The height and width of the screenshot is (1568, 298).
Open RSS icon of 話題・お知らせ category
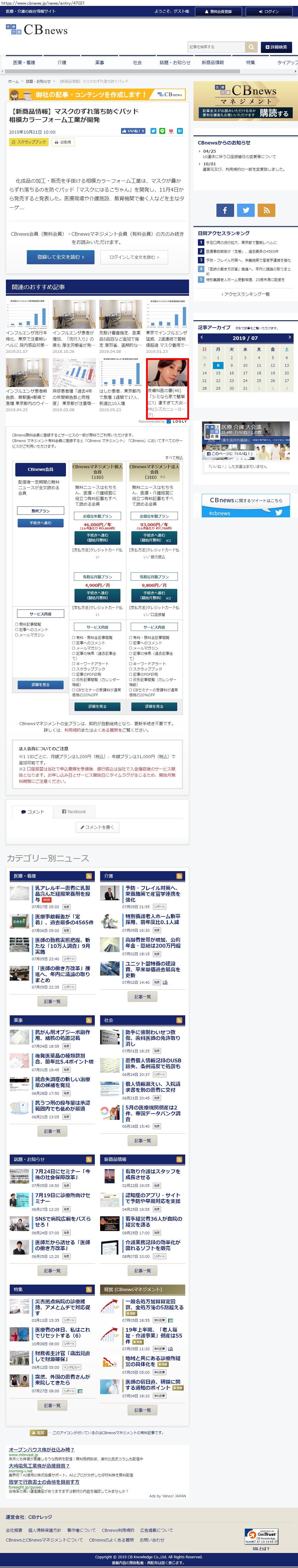(x=89, y=1160)
